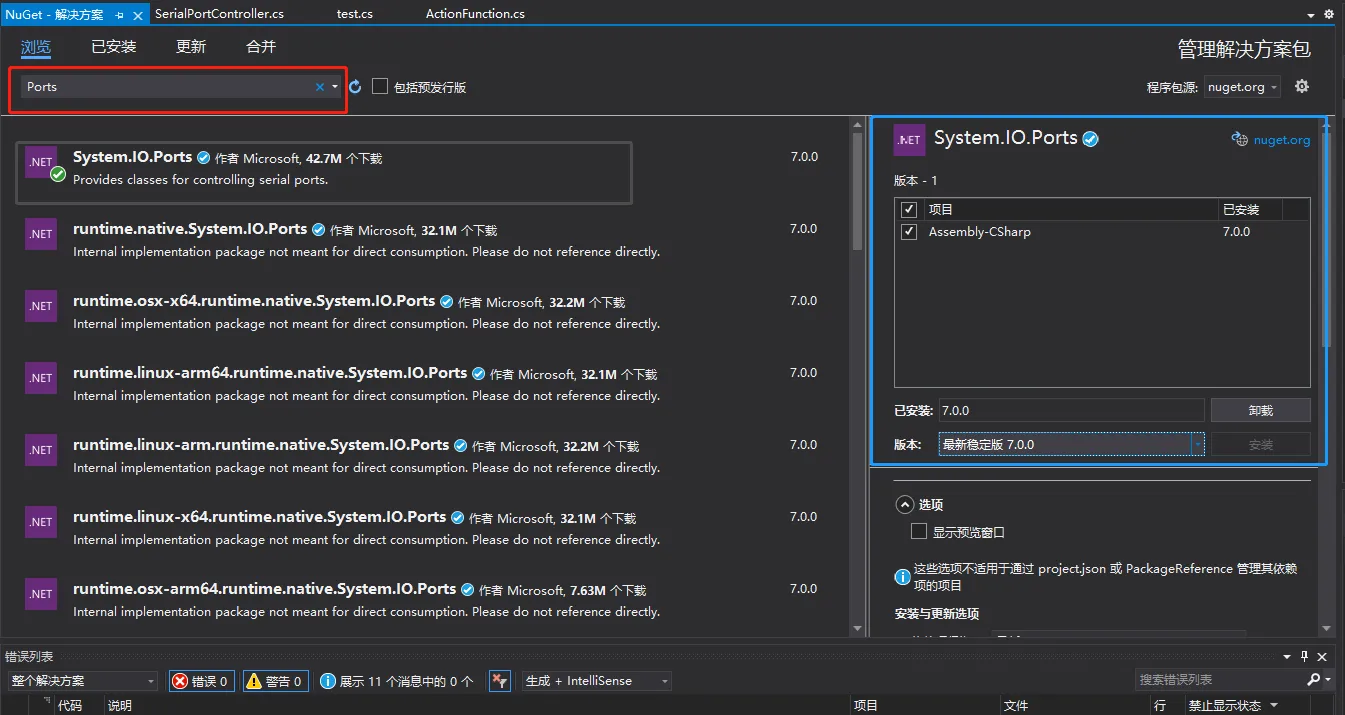Viewport: 1345px width, 715px height.
Task: Click the .NET icon of the linux-arm64 runtime package
Action: click(41, 378)
